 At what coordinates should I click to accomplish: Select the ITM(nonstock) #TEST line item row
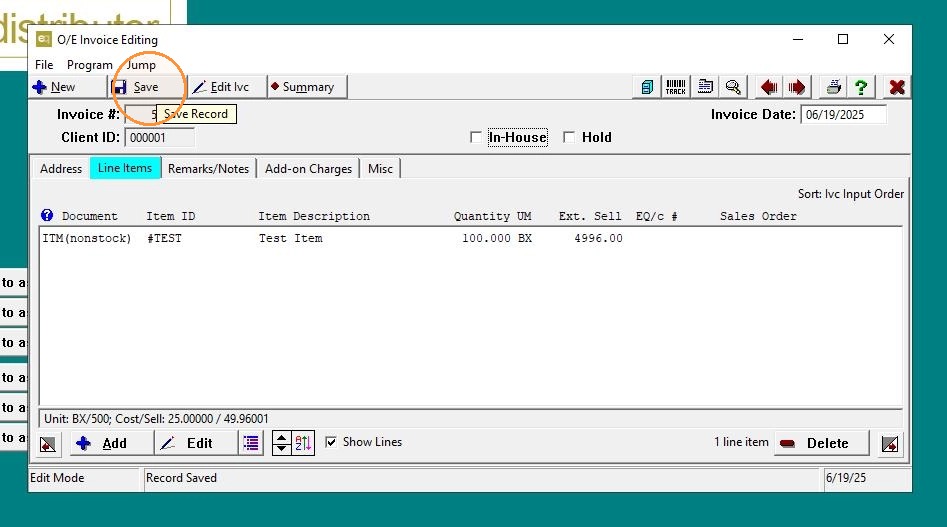[470, 238]
